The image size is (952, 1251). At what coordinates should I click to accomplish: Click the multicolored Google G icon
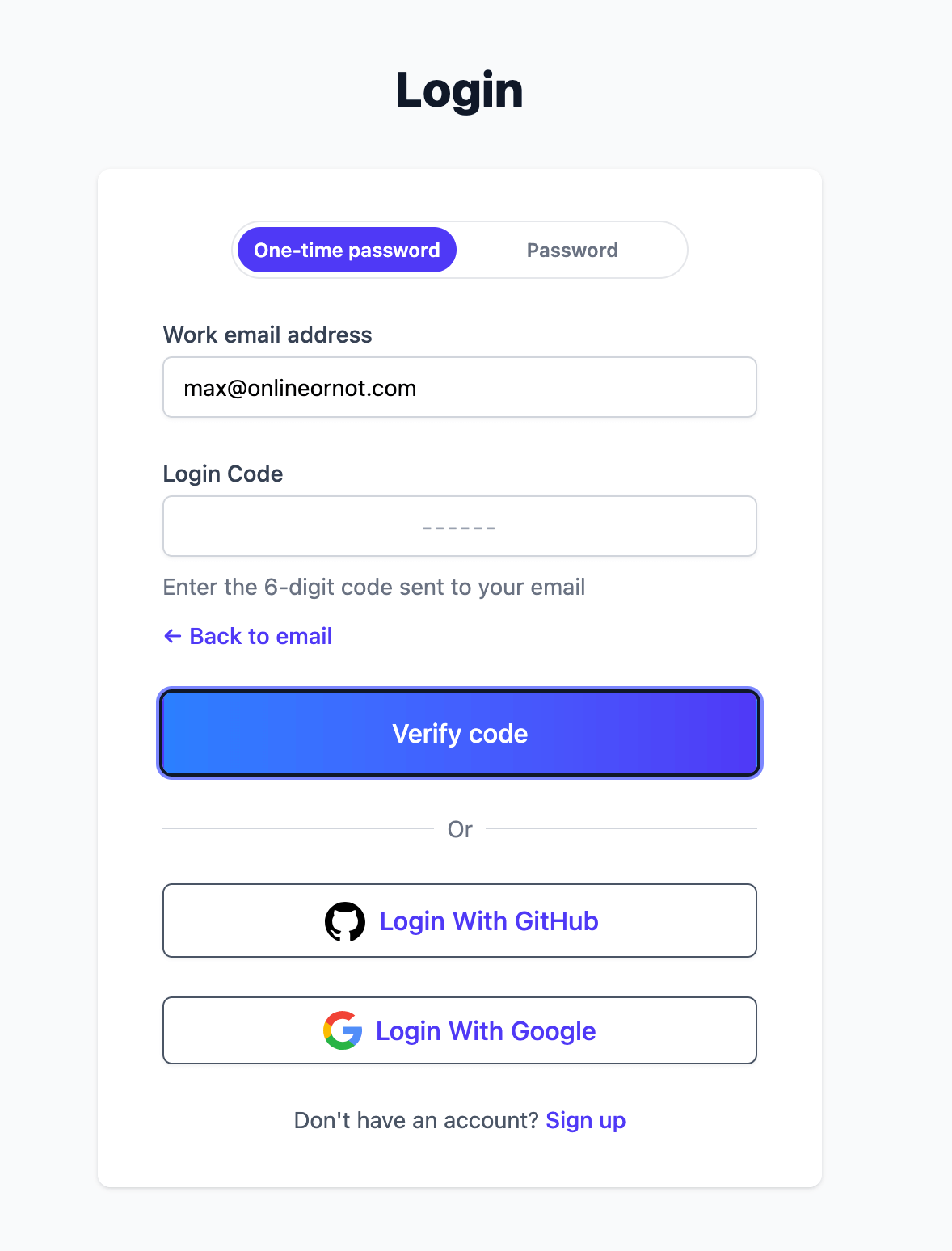pyautogui.click(x=343, y=1030)
